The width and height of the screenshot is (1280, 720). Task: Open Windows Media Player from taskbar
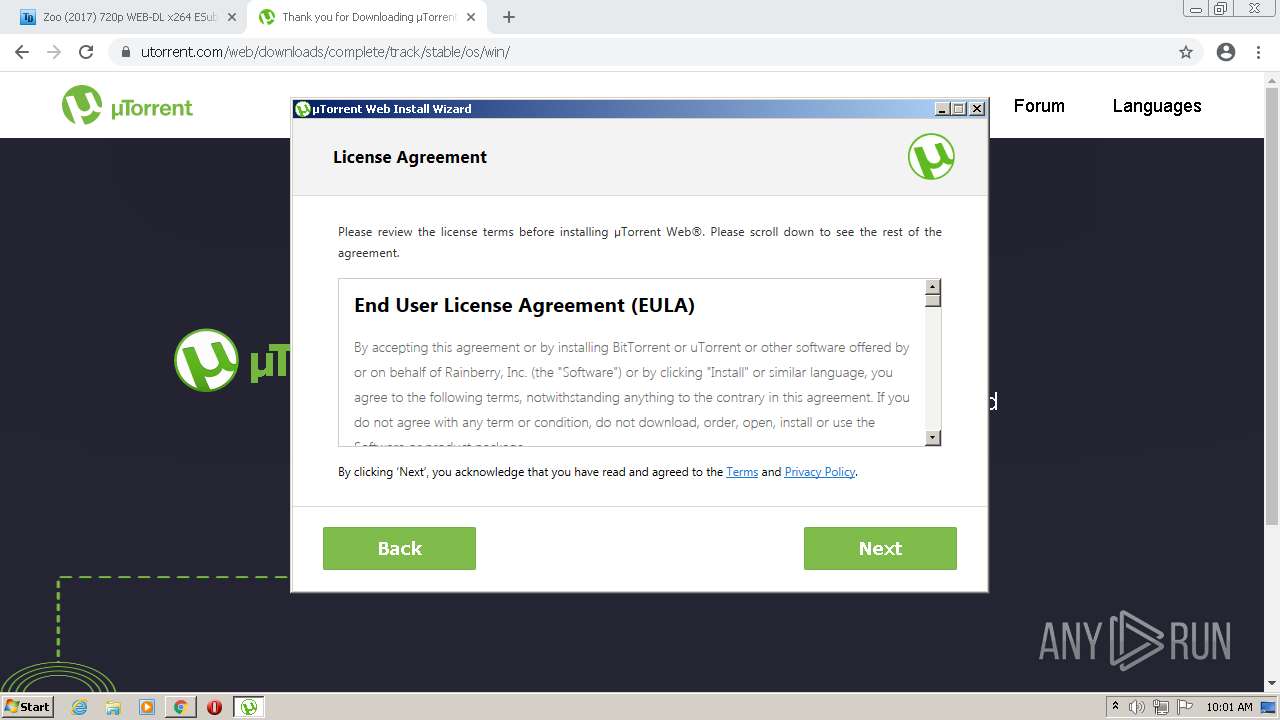tap(147, 707)
